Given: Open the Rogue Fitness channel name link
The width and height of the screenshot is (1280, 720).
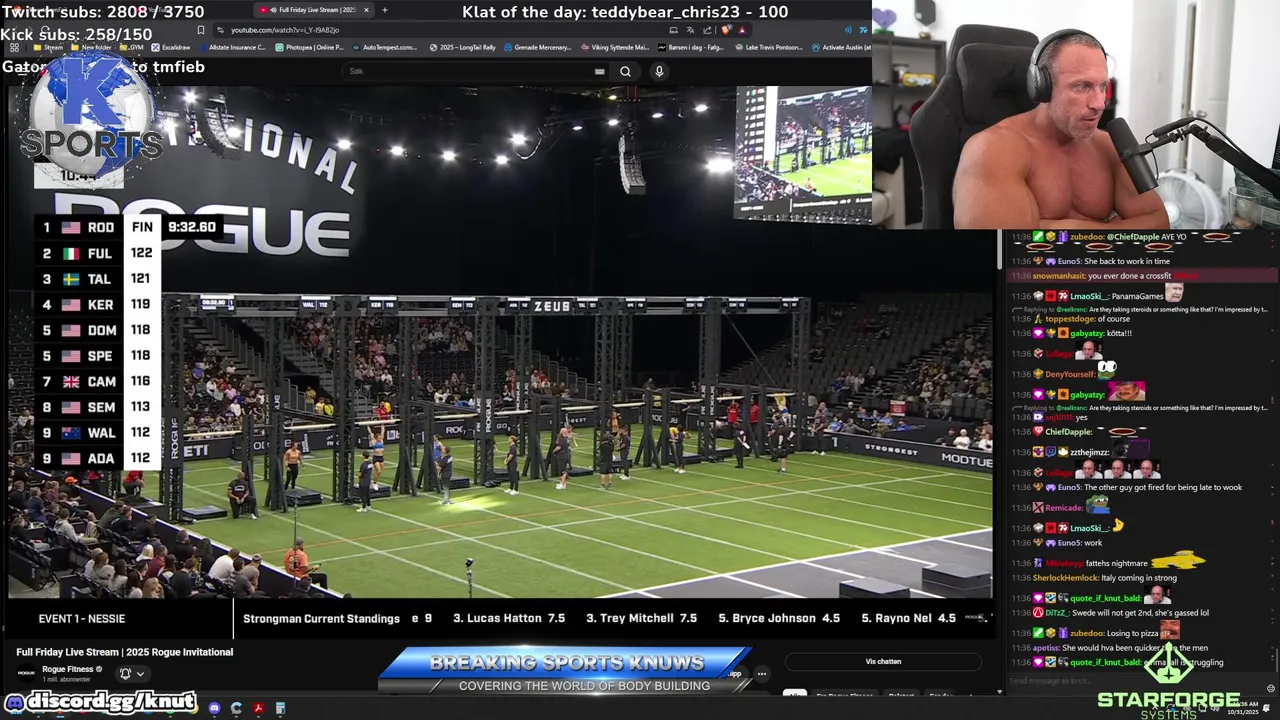Looking at the screenshot, I should click(x=67, y=669).
